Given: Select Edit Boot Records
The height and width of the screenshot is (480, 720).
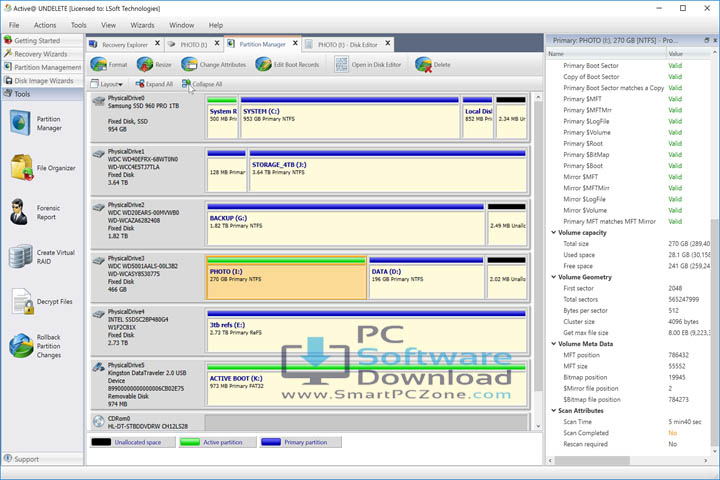Looking at the screenshot, I should pos(287,65).
